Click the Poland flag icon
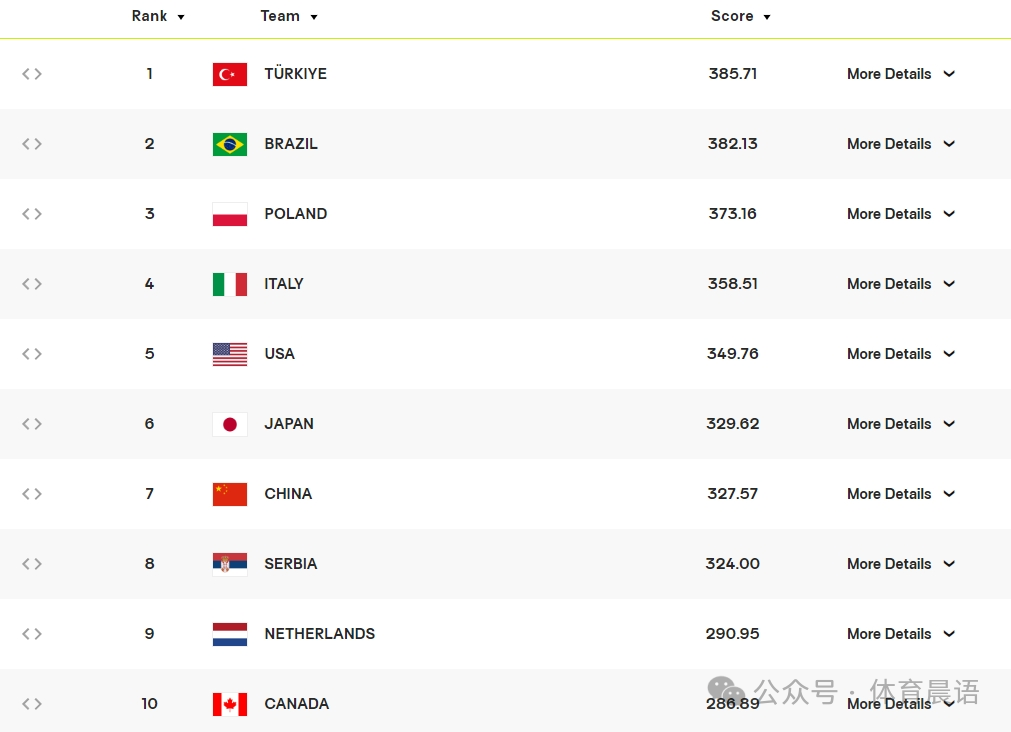 click(x=229, y=214)
